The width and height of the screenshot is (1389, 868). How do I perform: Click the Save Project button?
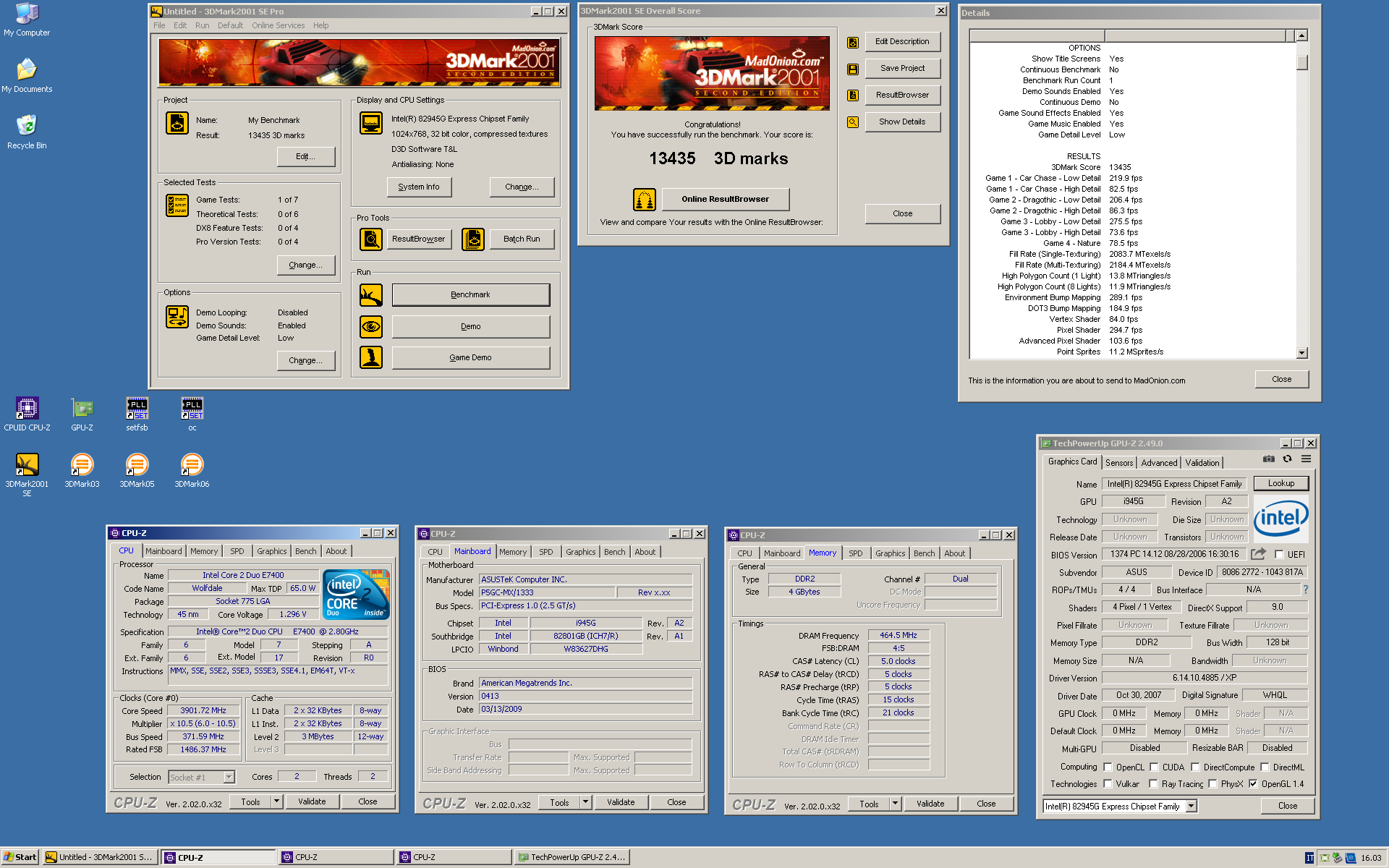(x=902, y=69)
